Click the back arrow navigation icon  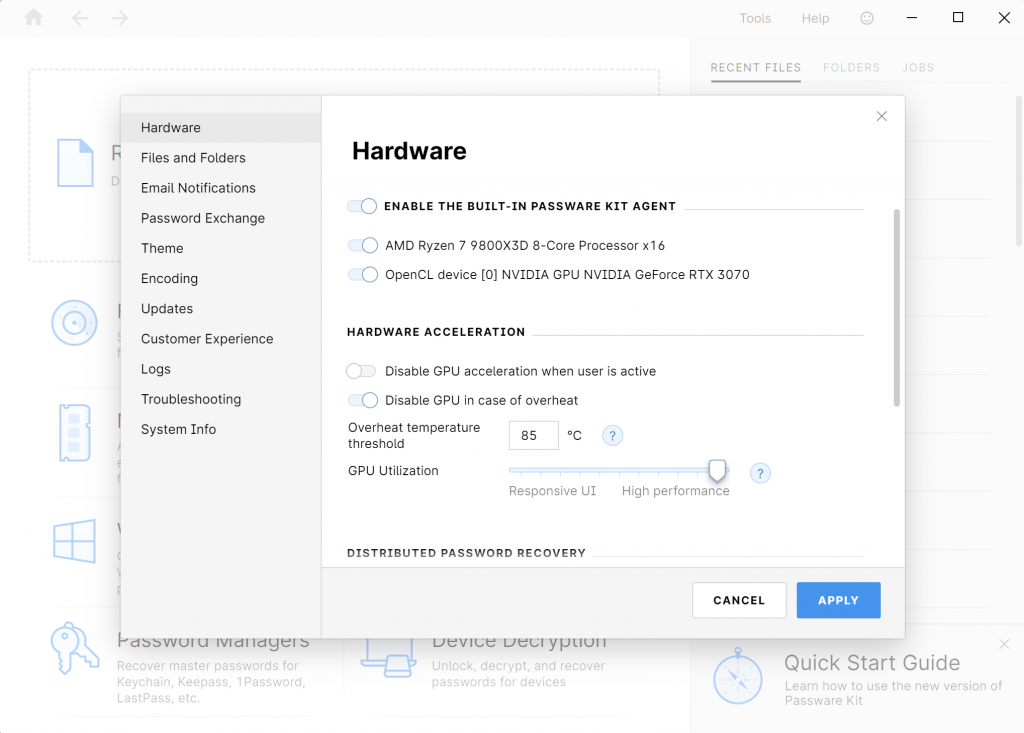point(80,18)
